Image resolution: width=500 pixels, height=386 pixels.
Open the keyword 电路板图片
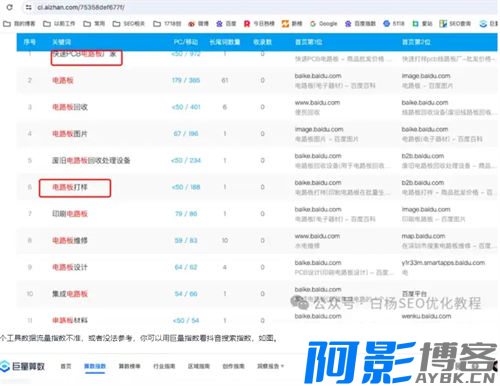[x=70, y=134]
